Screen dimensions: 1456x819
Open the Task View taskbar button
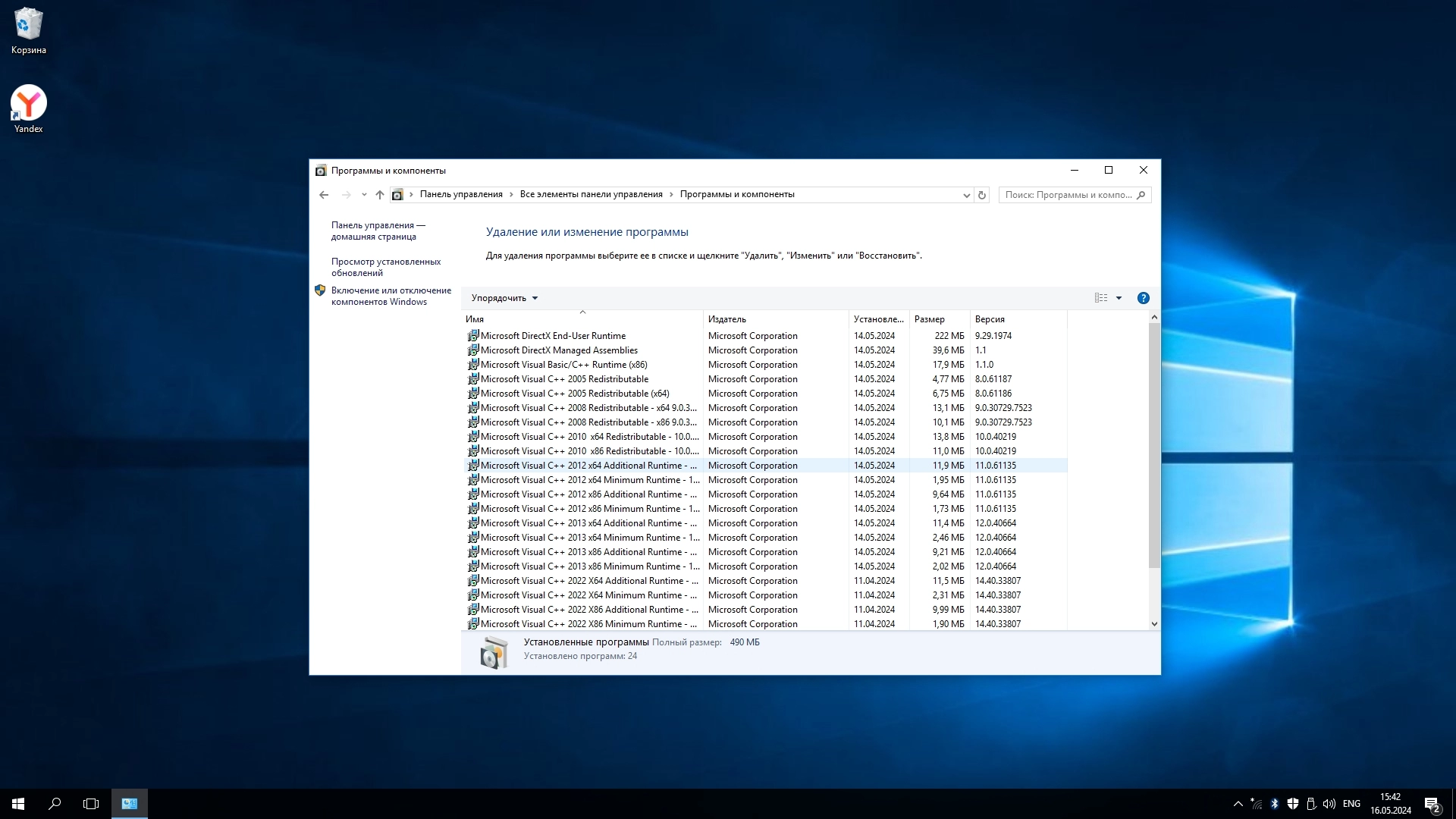[x=91, y=804]
